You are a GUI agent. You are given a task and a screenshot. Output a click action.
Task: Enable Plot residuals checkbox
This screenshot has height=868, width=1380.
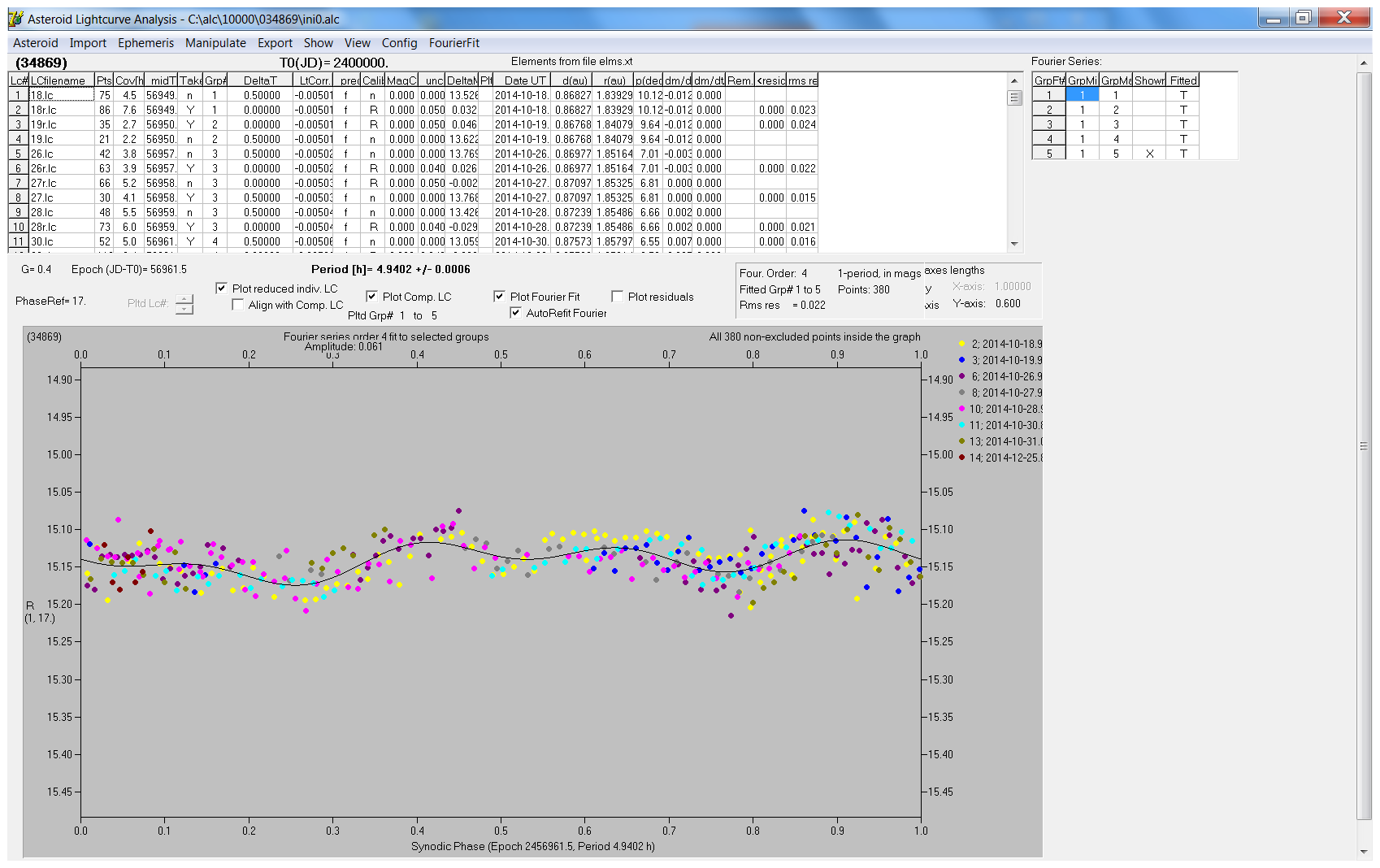(x=617, y=297)
